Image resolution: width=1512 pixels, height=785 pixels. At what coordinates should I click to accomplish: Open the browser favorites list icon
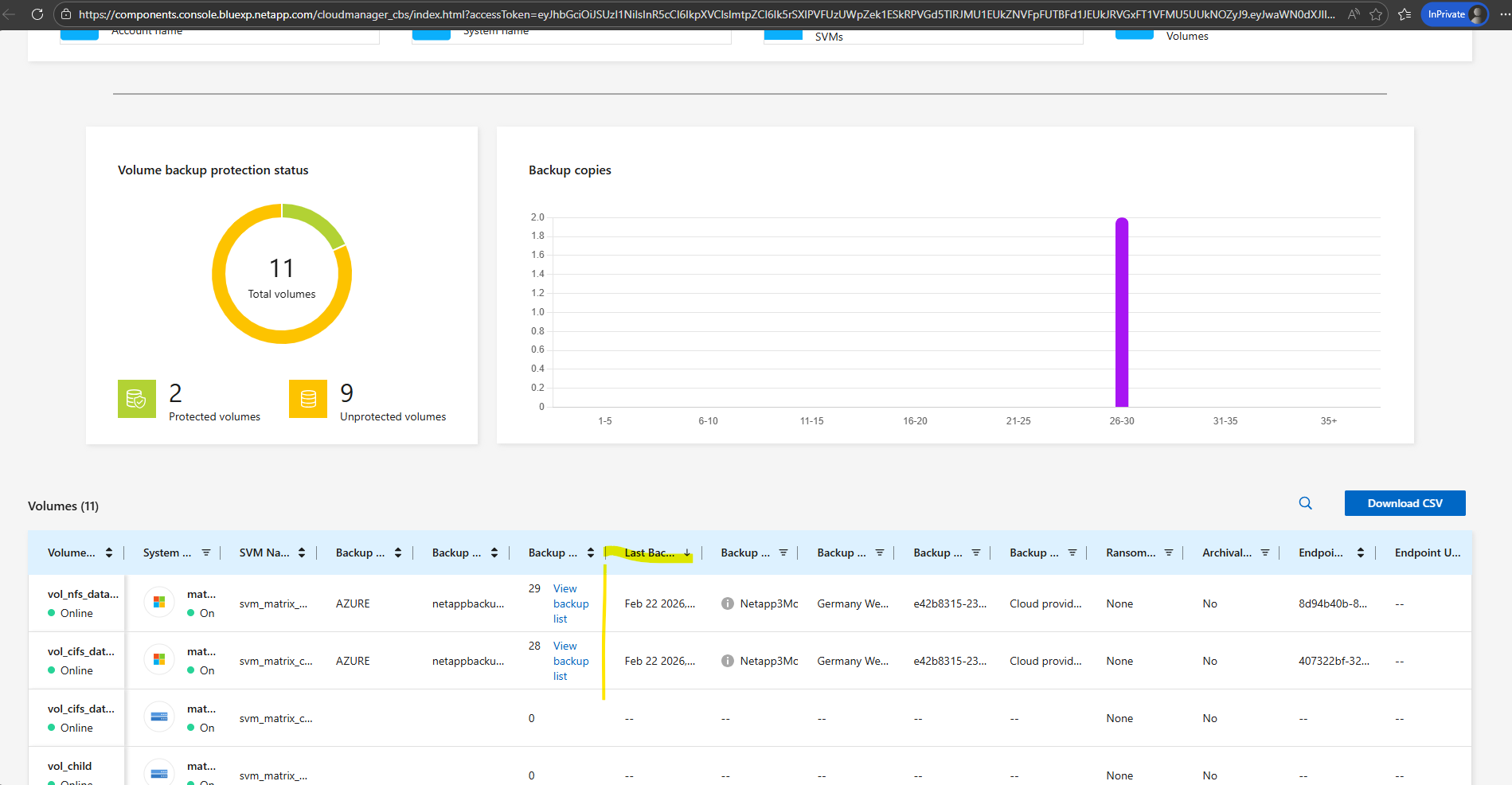coord(1405,14)
